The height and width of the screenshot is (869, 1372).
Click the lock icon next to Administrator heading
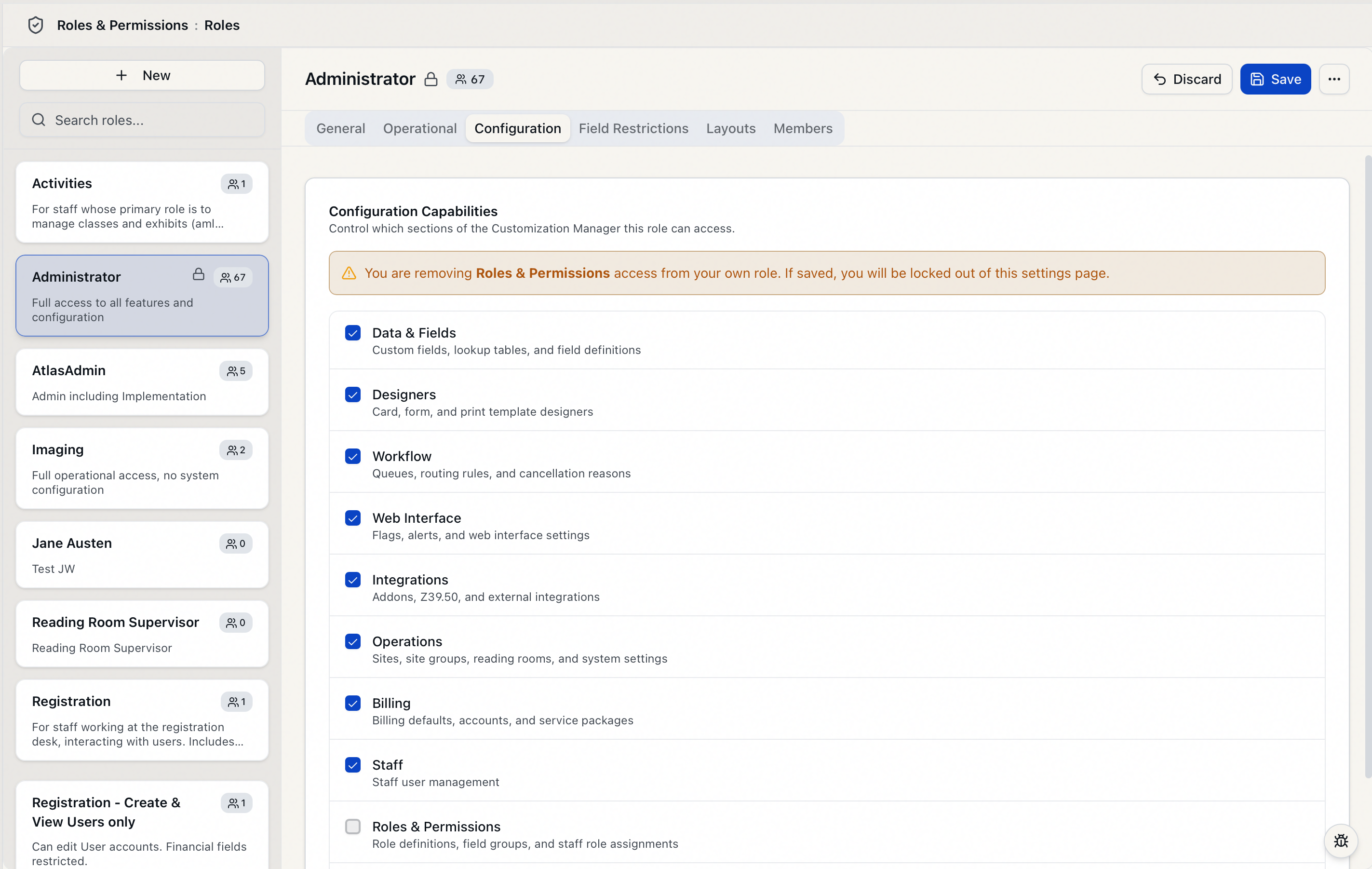pos(431,79)
